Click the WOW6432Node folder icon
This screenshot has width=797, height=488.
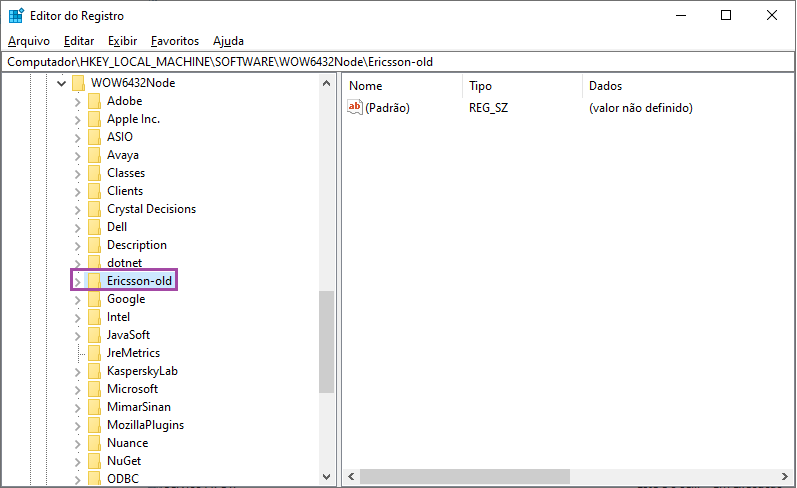[78, 83]
